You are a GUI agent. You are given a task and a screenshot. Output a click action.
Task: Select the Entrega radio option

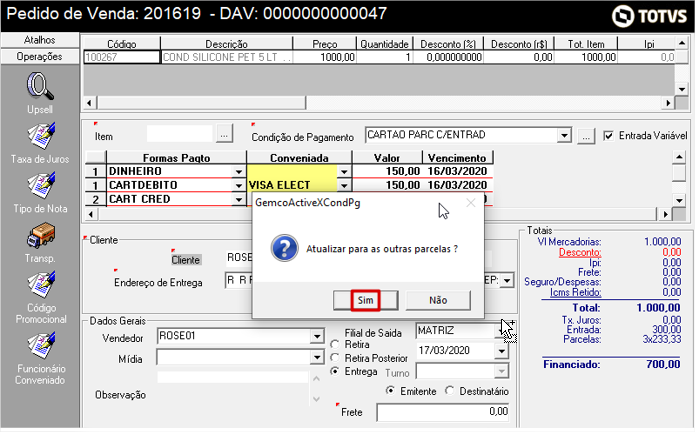click(335, 371)
